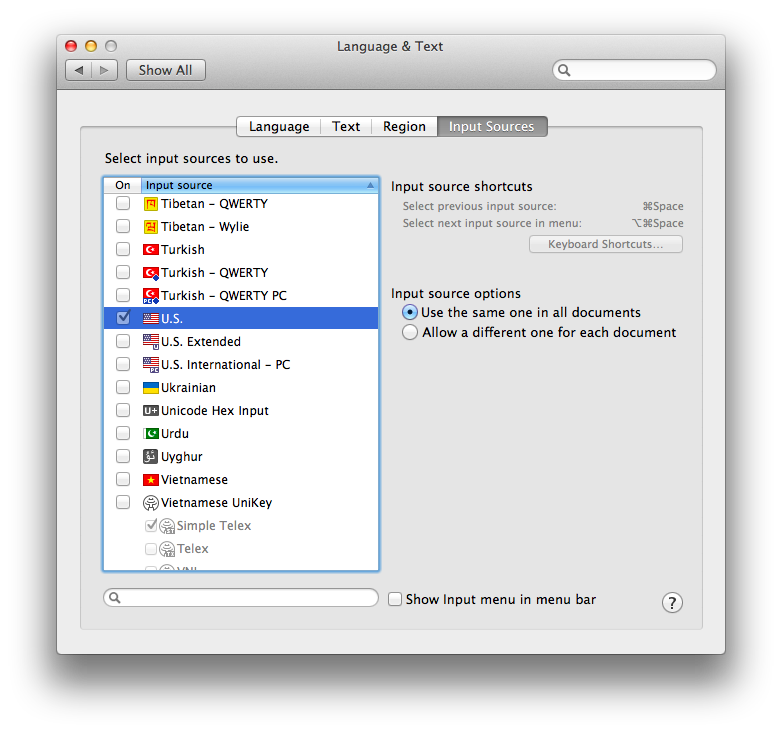Click the Unicode Hex Input U+ icon
This screenshot has width=782, height=733.
pyautogui.click(x=151, y=410)
